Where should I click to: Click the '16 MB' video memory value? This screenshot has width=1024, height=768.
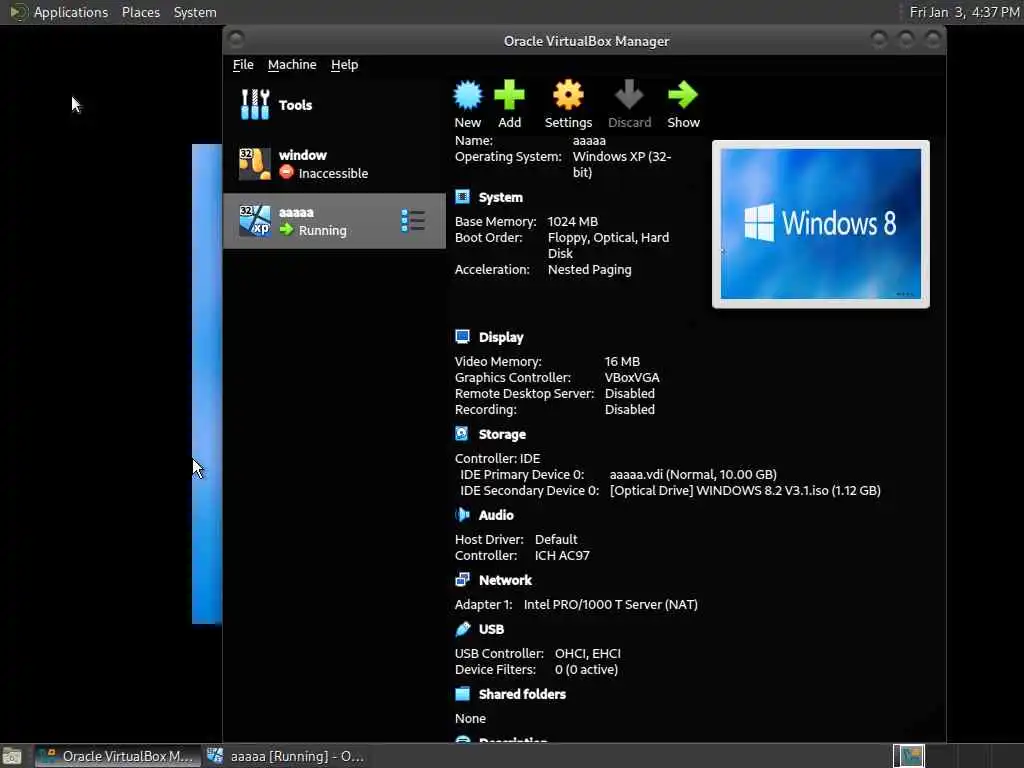pyautogui.click(x=622, y=361)
